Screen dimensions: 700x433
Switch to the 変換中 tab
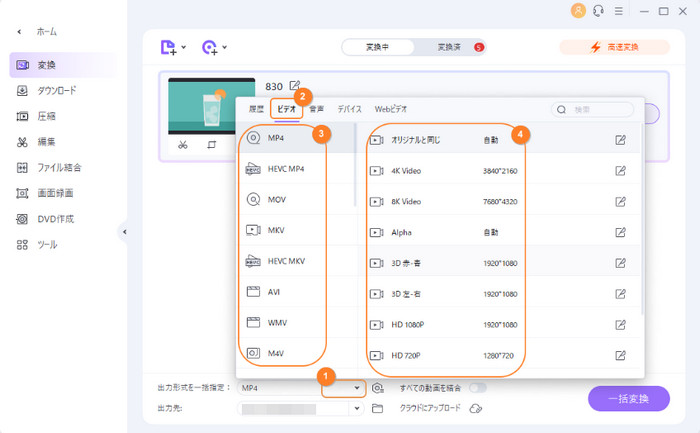click(378, 47)
